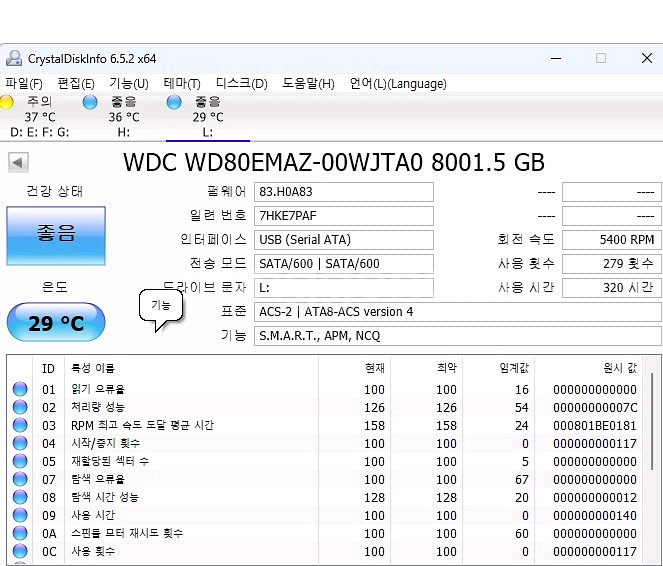This screenshot has height=566, width=663.
Task: Click the disk model title WDC WD80EMAZ-00WJTA0
Action: pos(273,162)
